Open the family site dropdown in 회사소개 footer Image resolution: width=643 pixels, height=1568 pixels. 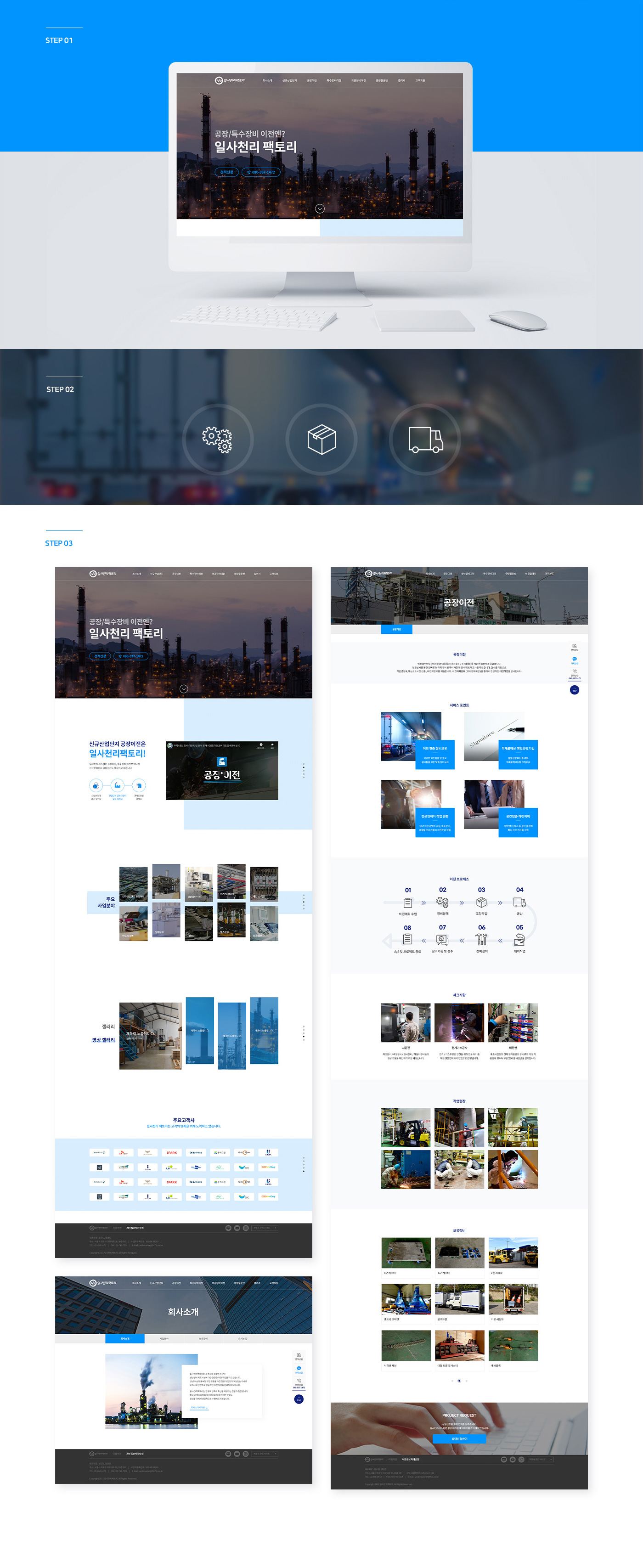pos(265,1454)
